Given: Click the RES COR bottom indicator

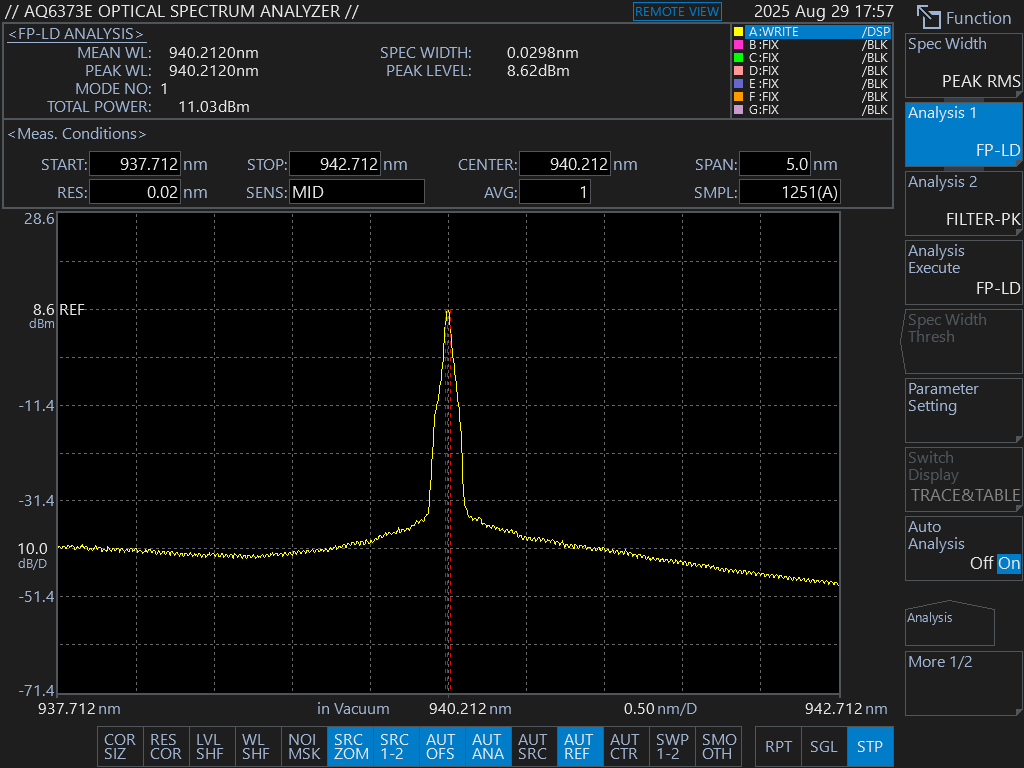Looking at the screenshot, I should (165, 747).
